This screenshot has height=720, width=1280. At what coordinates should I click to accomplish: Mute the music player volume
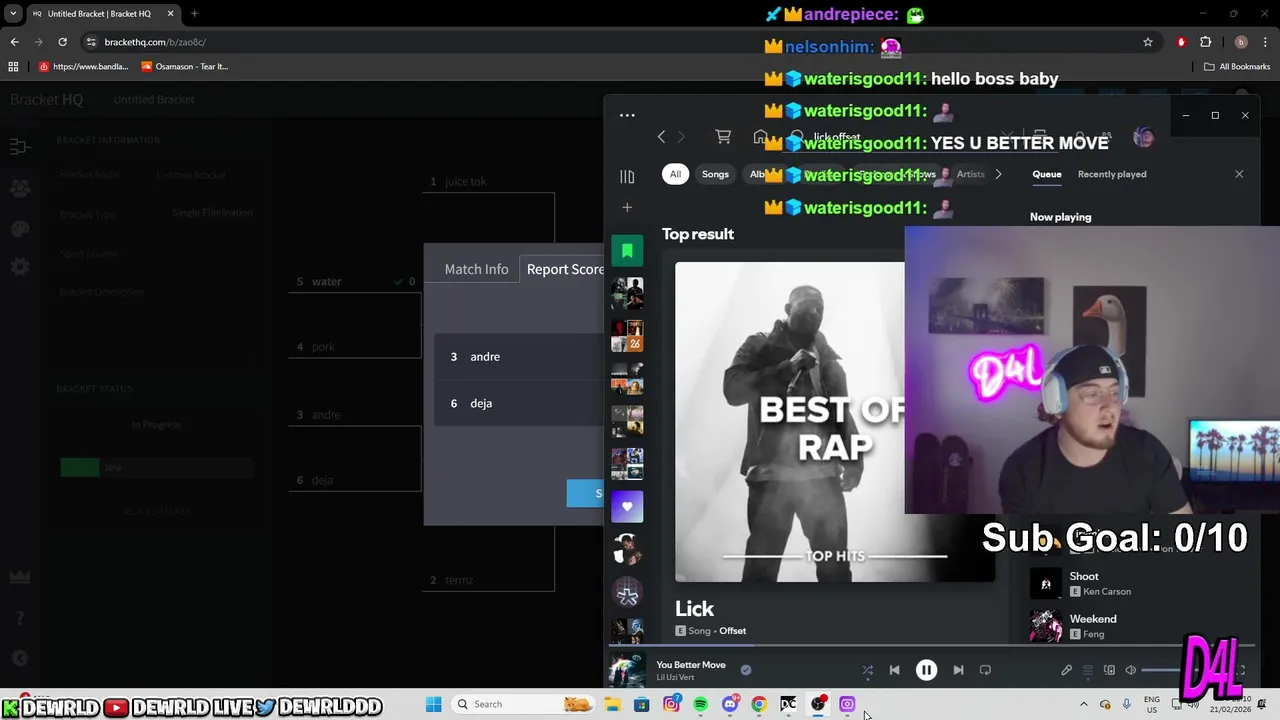(1131, 670)
